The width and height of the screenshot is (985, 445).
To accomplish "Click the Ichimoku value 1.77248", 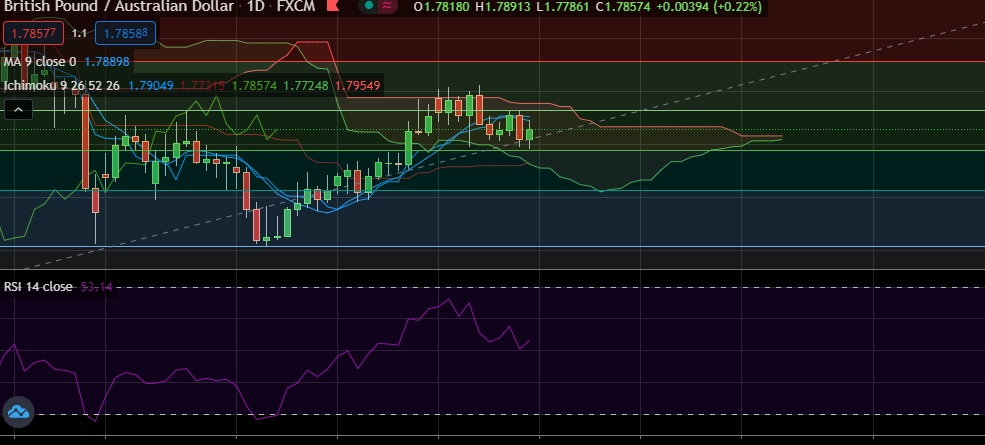I will click(x=305, y=85).
